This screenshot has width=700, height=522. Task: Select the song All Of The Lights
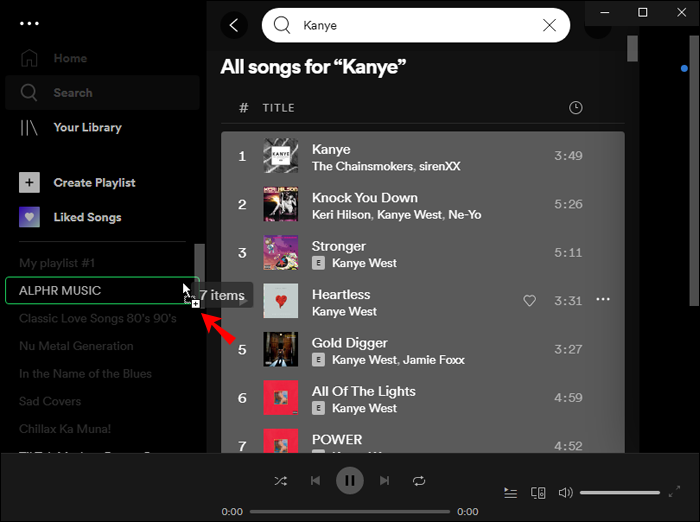click(x=423, y=398)
